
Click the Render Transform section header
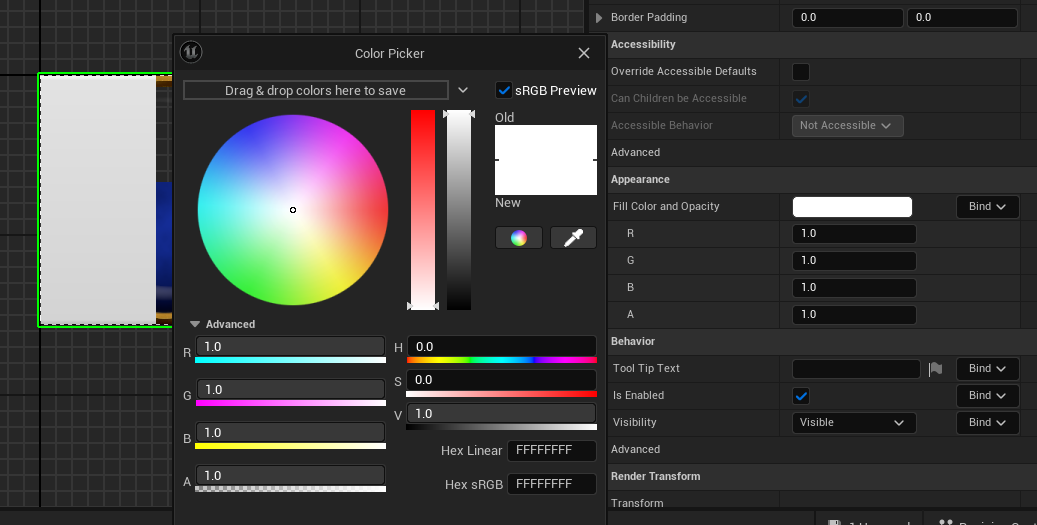pyautogui.click(x=655, y=476)
